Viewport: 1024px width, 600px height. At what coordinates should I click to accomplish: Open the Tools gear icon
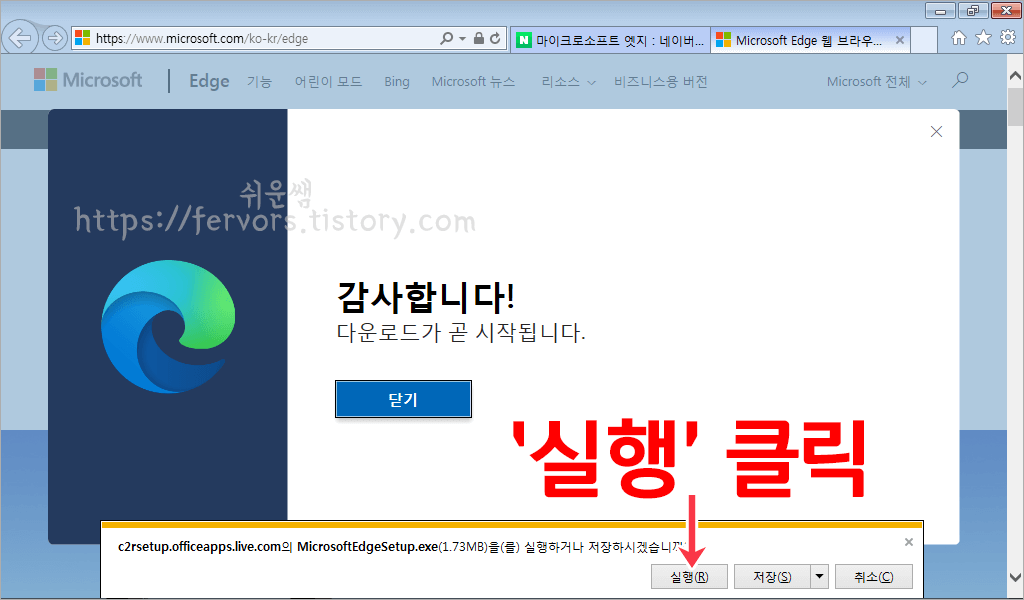tap(1008, 38)
